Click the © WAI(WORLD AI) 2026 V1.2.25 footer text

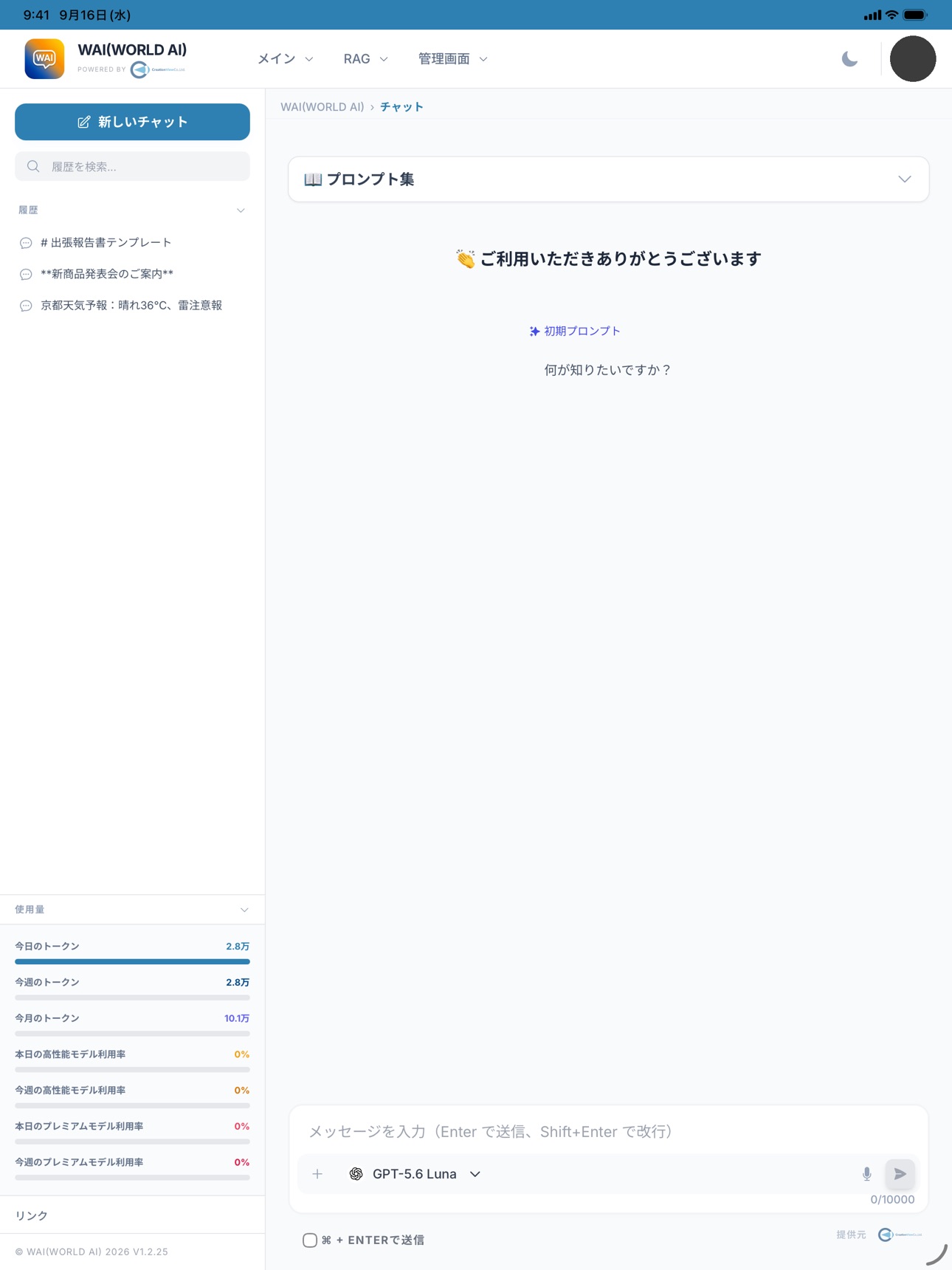click(x=92, y=1252)
